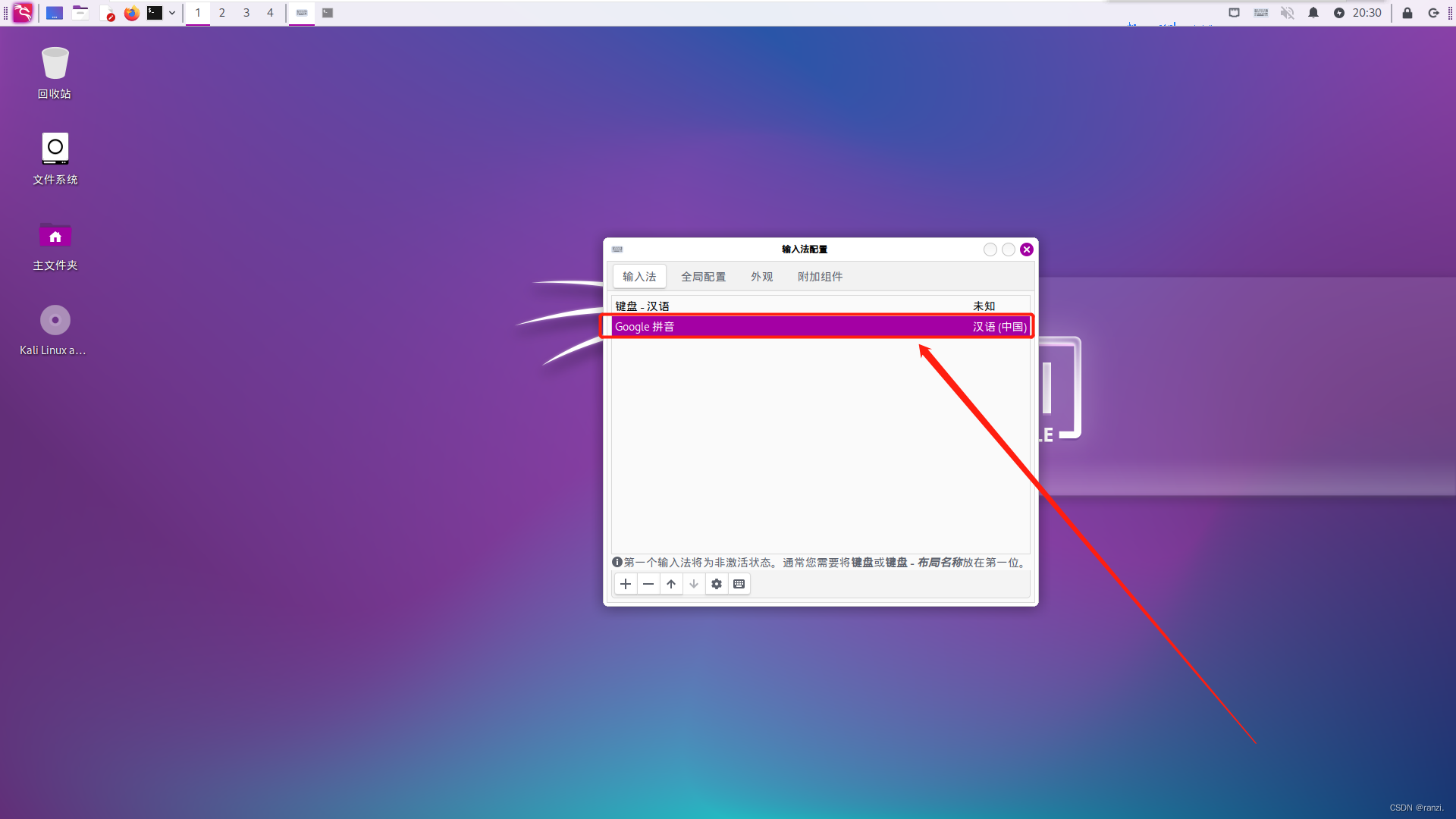This screenshot has width=1456, height=819.
Task: Open input method configure gear
Action: 716,584
